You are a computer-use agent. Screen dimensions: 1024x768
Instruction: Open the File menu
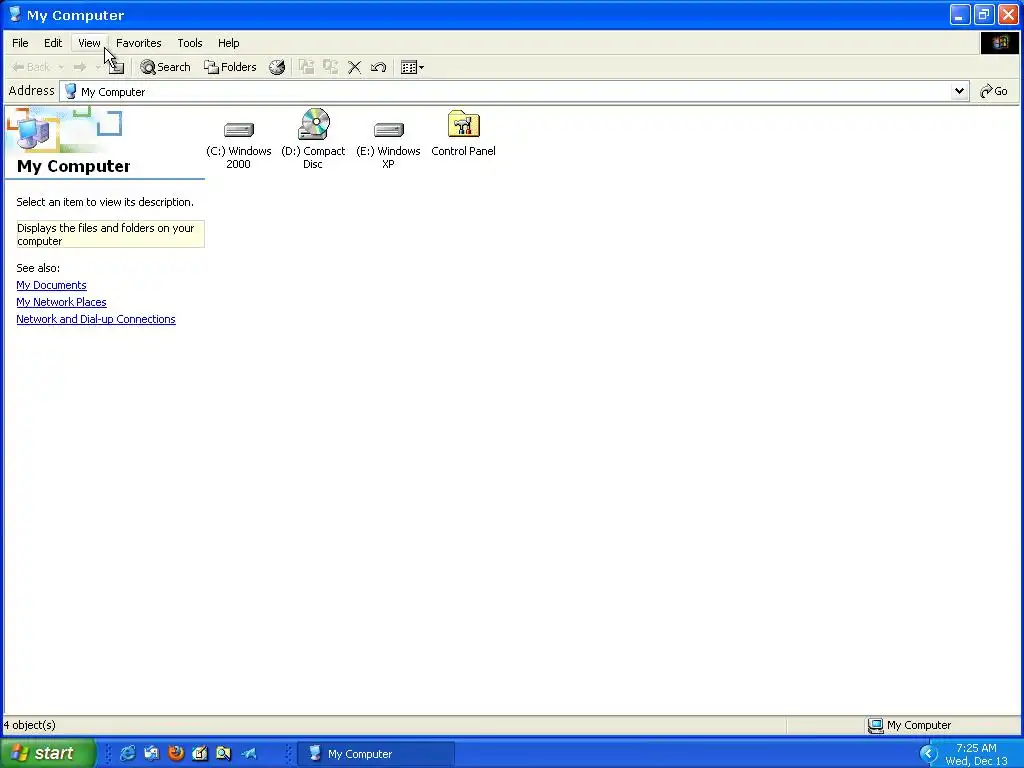click(x=20, y=43)
